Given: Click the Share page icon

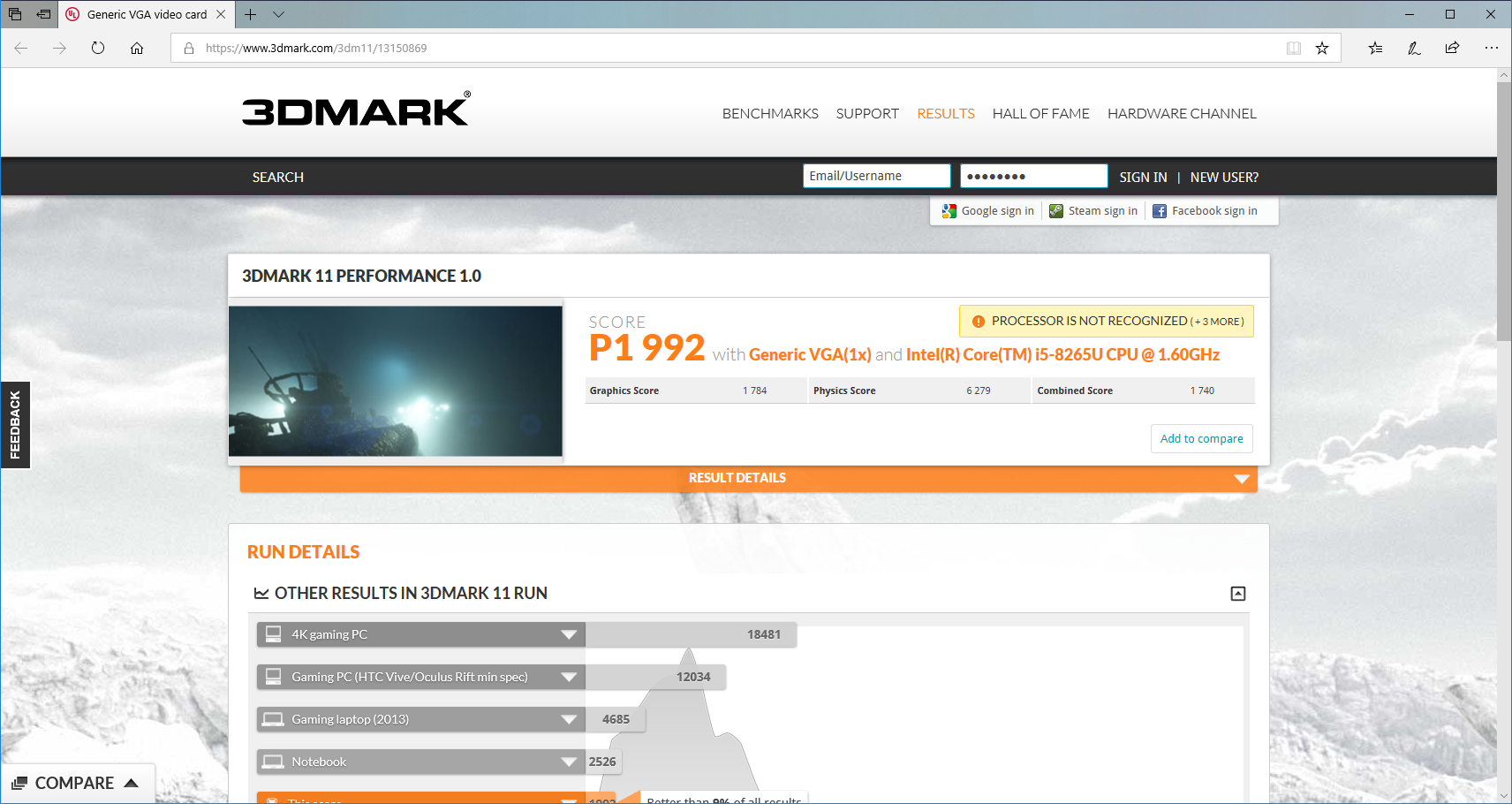Looking at the screenshot, I should [1453, 48].
